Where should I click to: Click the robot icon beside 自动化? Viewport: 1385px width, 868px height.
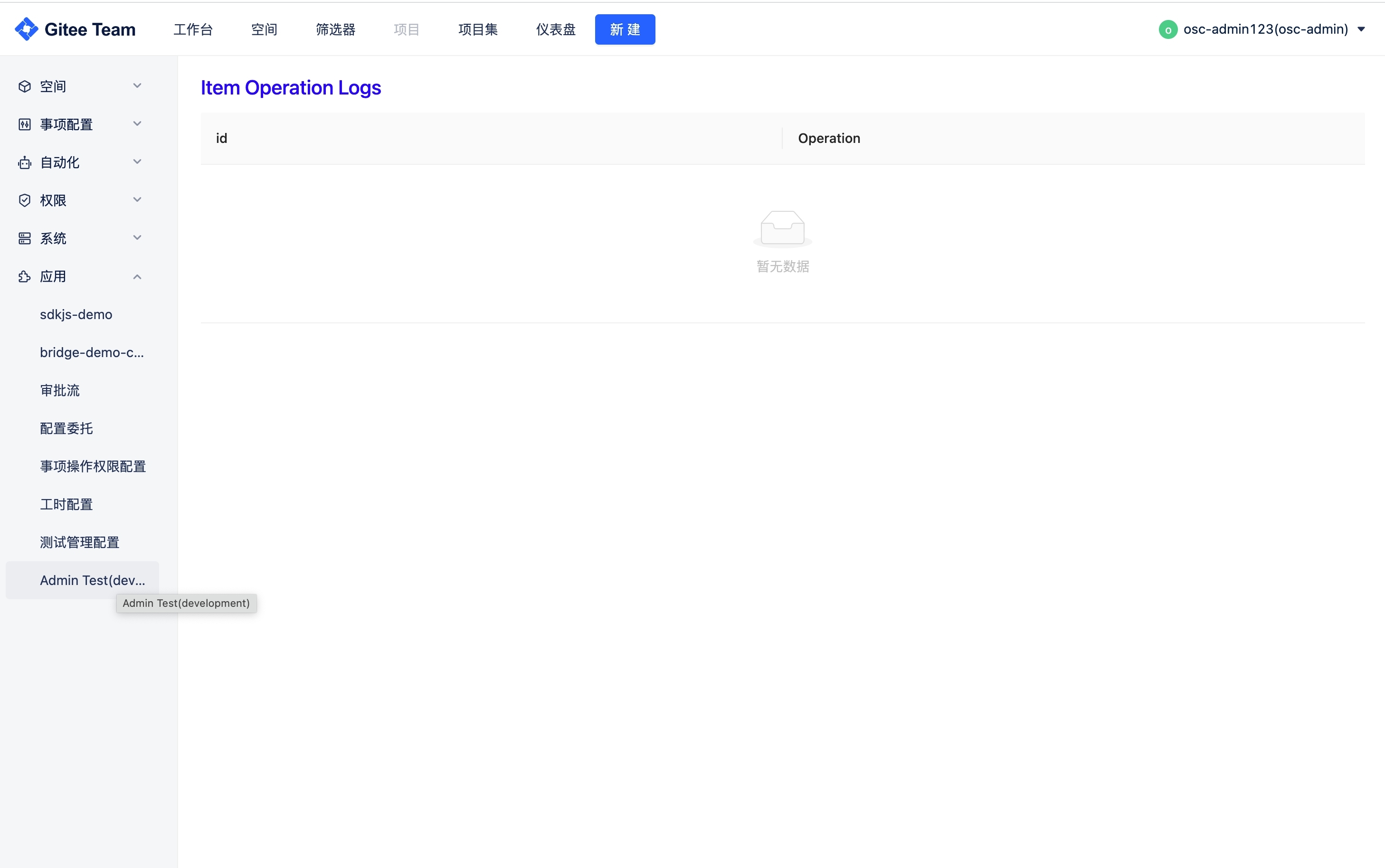point(24,162)
